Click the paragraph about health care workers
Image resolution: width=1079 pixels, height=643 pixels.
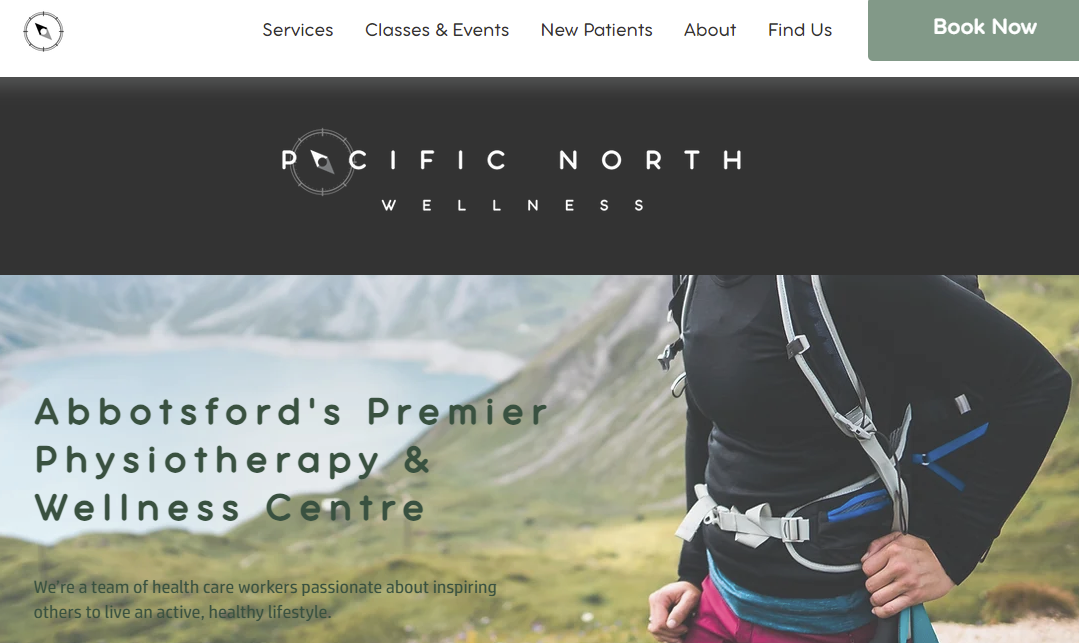[x=265, y=599]
